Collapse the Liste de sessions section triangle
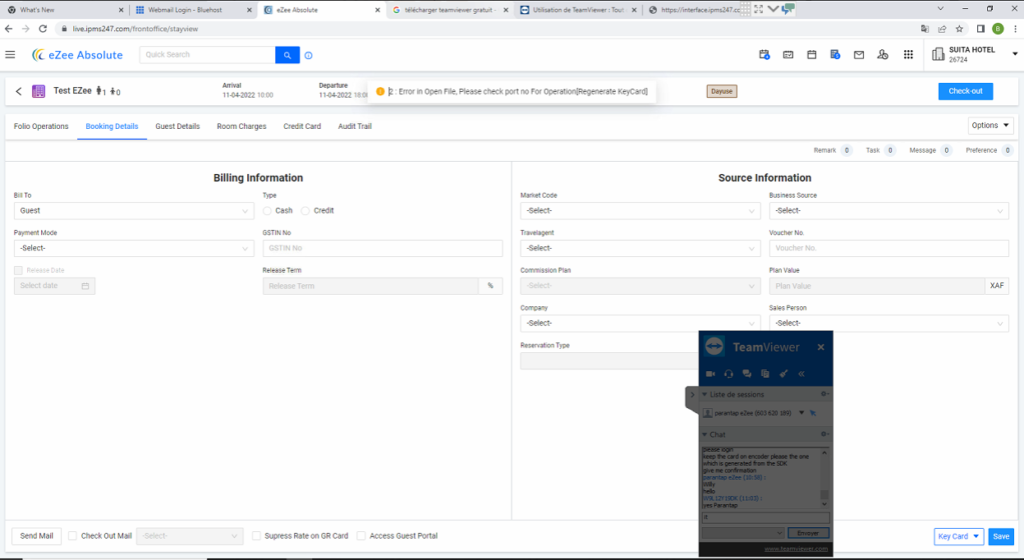1024x560 pixels. (x=705, y=394)
